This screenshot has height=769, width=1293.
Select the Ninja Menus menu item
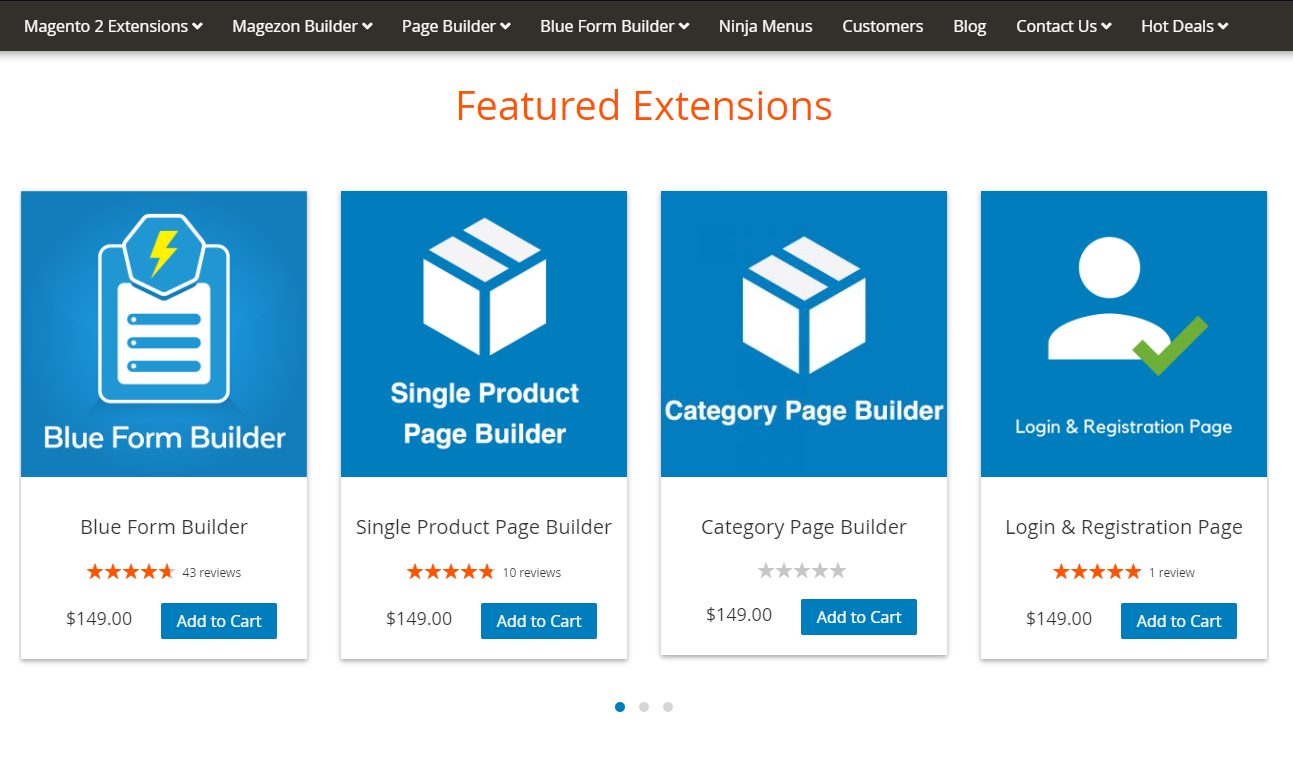click(x=765, y=26)
